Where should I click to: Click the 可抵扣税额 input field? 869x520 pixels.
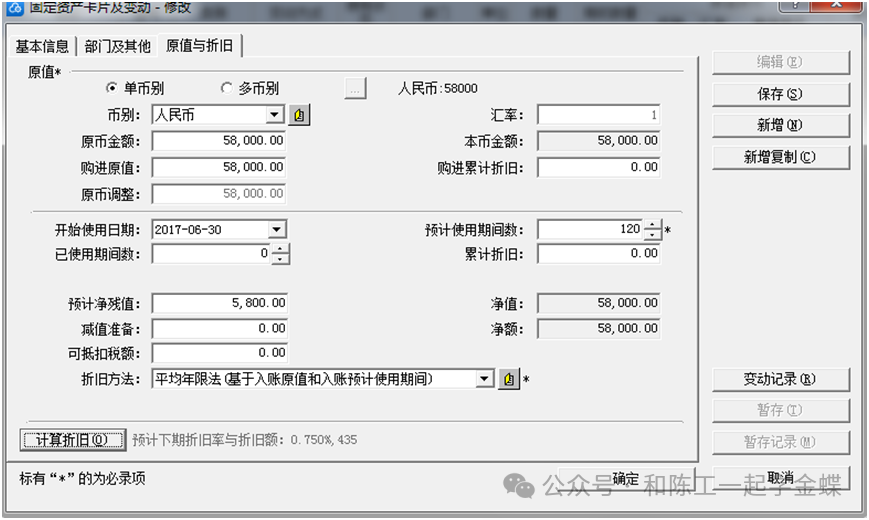click(219, 353)
